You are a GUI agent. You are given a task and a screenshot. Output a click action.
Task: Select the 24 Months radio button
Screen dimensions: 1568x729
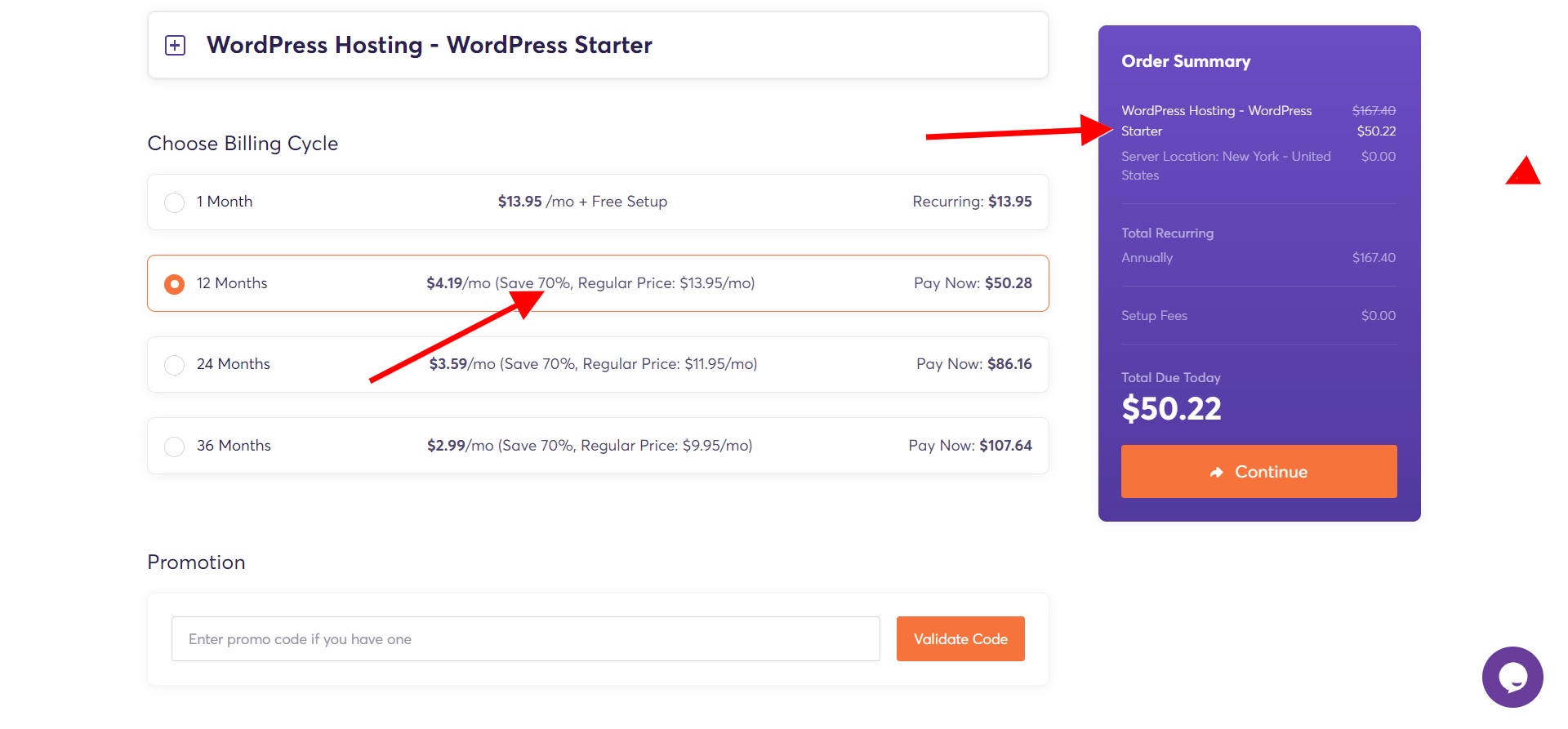174,365
